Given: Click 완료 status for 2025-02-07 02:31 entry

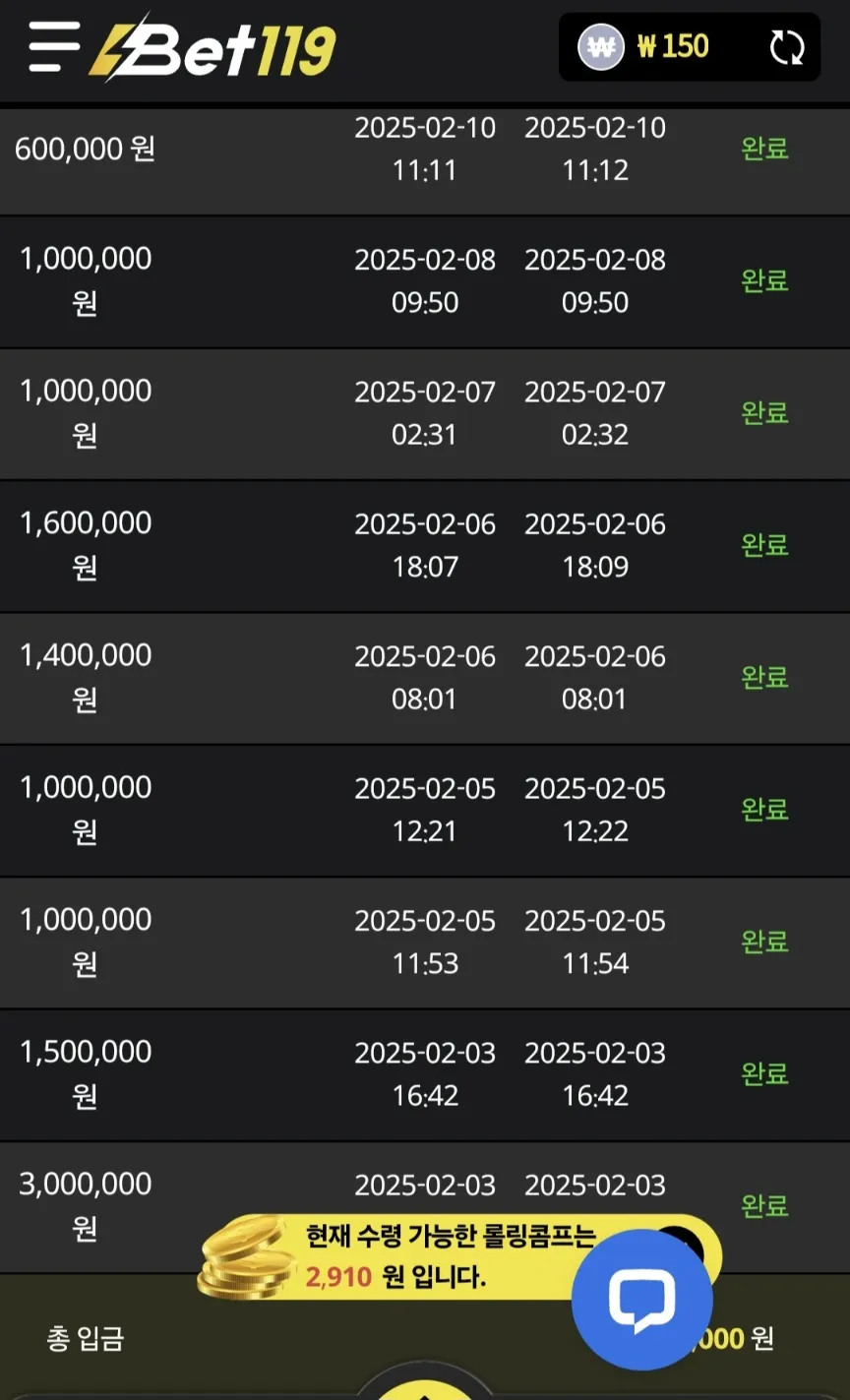Looking at the screenshot, I should pos(765,412).
